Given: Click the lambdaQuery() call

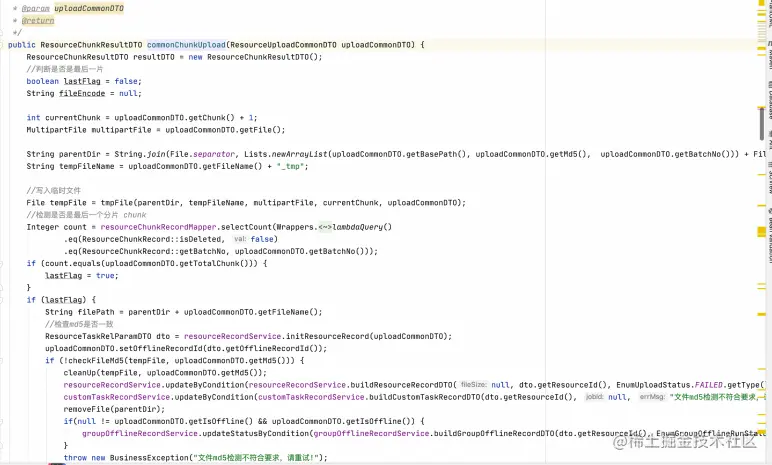Looking at the screenshot, I should (362, 227).
